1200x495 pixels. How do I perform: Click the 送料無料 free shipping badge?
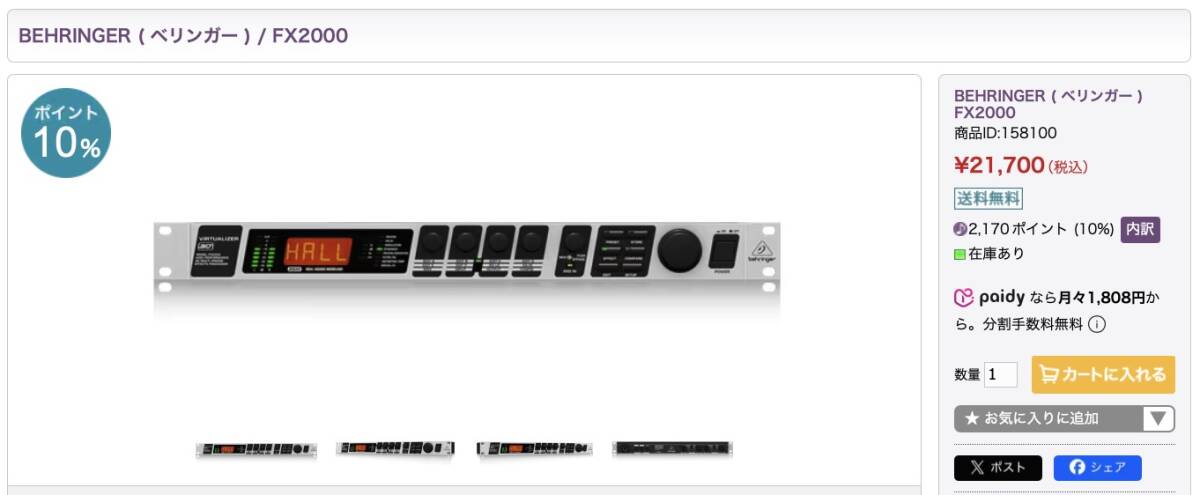tap(989, 198)
